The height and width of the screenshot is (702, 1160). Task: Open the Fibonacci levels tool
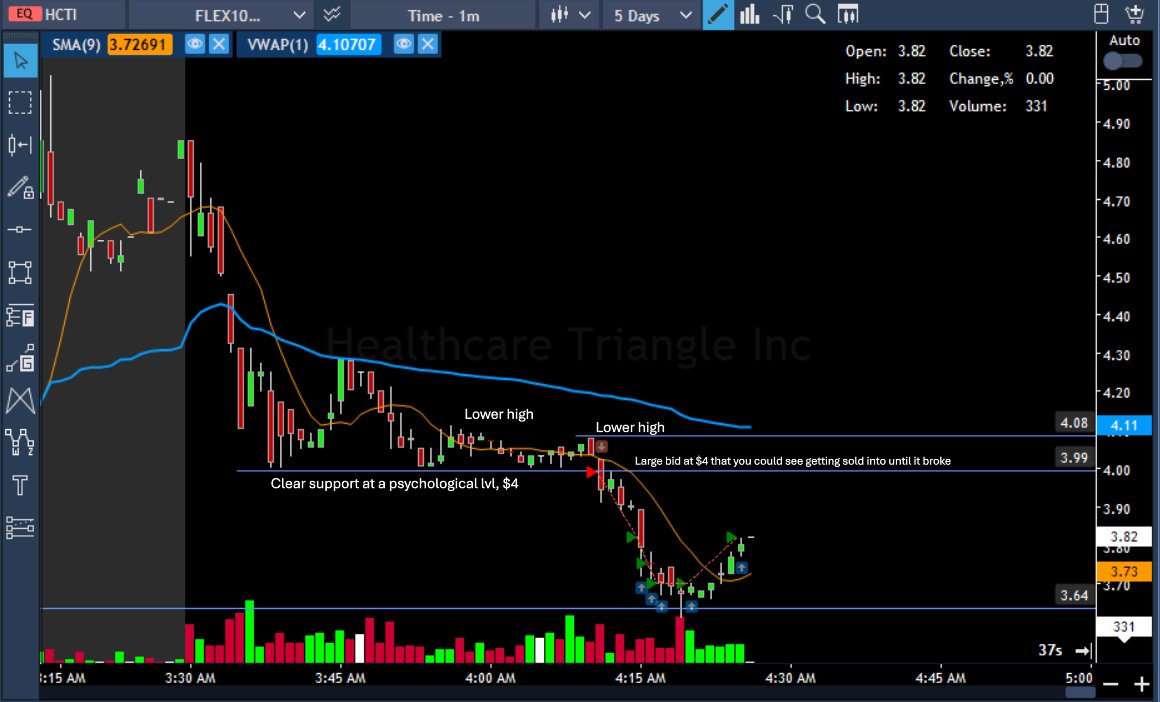tap(20, 317)
